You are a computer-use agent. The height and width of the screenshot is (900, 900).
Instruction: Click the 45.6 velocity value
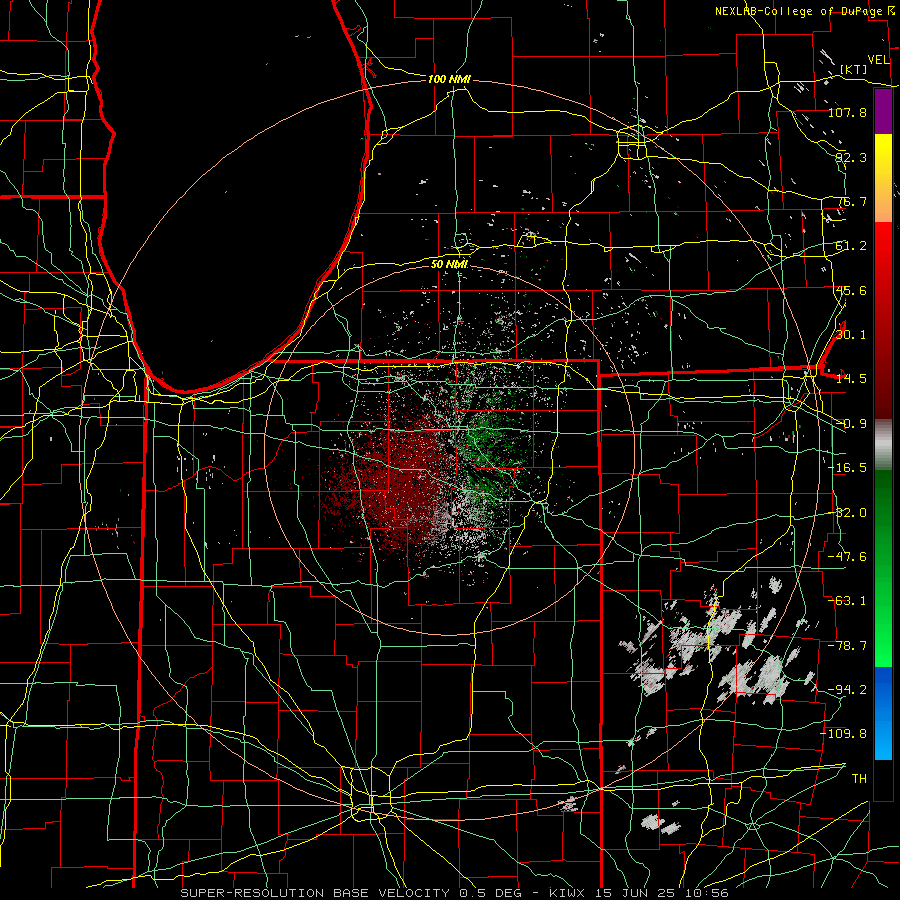(x=851, y=290)
